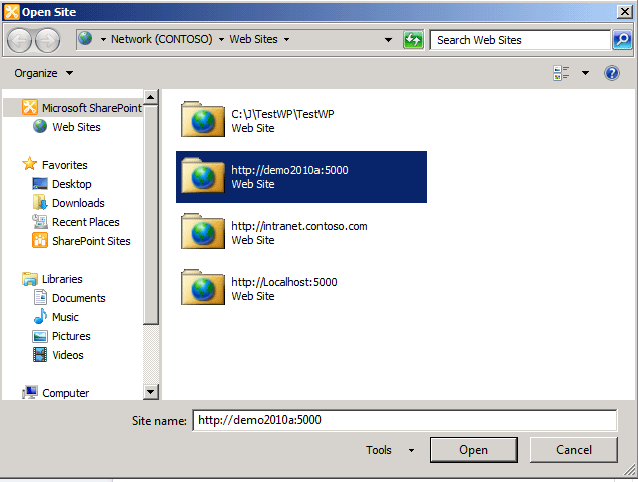Click the Documents library icon
The image size is (638, 482).
(x=40, y=297)
